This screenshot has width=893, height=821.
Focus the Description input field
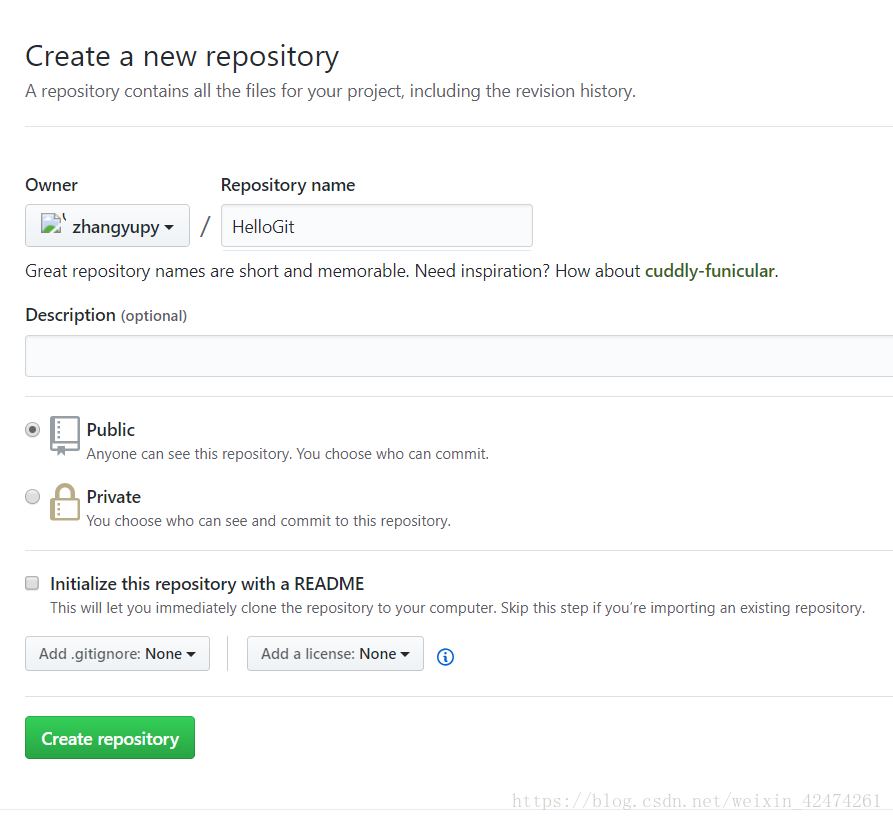coord(459,356)
